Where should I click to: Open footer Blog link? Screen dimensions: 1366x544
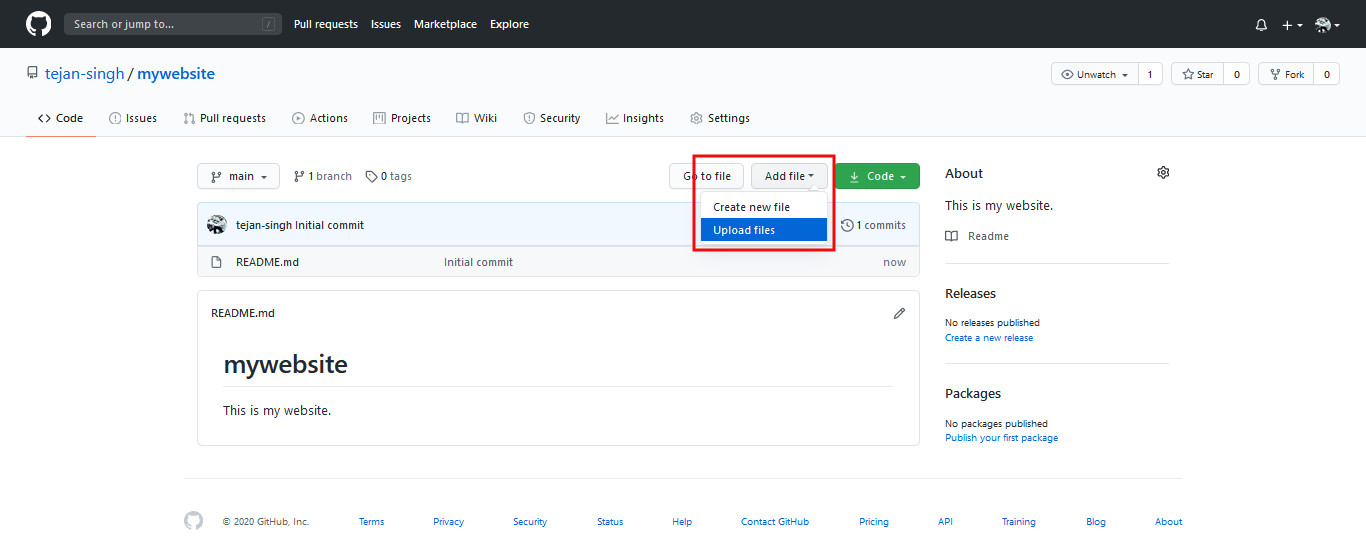click(x=1096, y=522)
